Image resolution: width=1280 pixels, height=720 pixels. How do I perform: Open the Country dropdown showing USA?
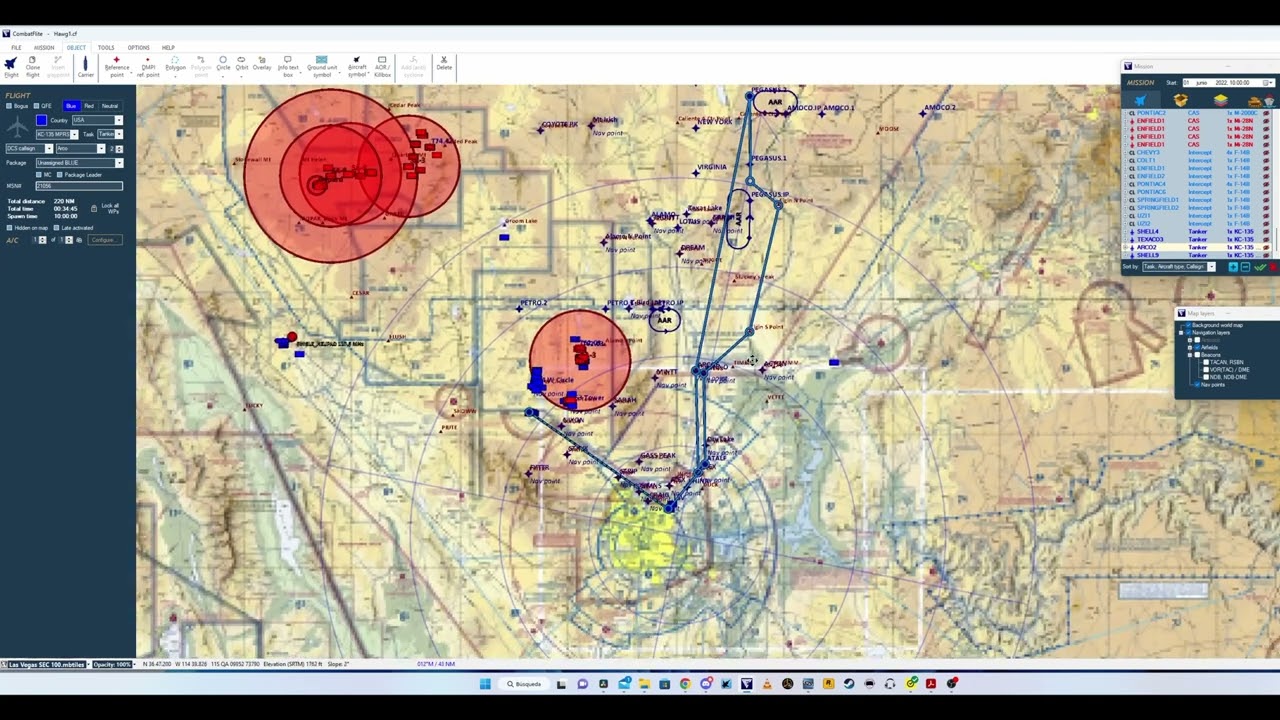[97, 120]
